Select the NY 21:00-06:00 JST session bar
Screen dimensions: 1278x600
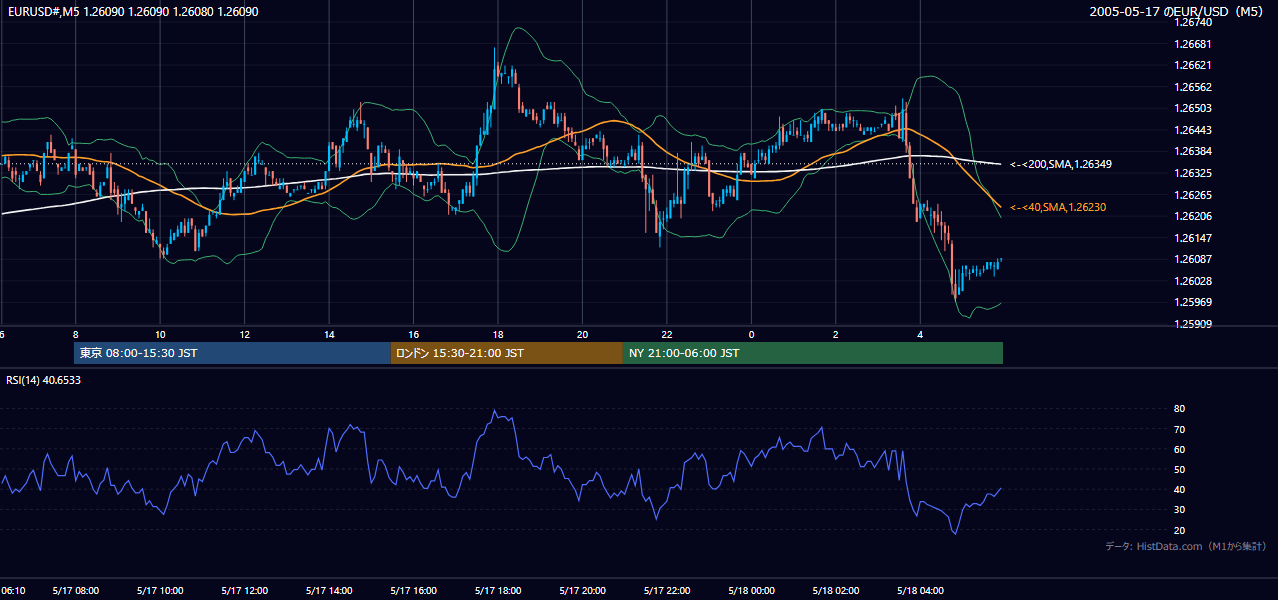pyautogui.click(x=813, y=353)
